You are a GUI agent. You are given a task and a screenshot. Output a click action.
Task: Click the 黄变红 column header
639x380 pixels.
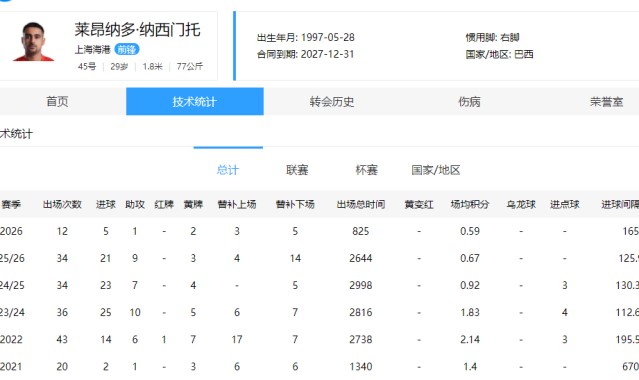419,204
